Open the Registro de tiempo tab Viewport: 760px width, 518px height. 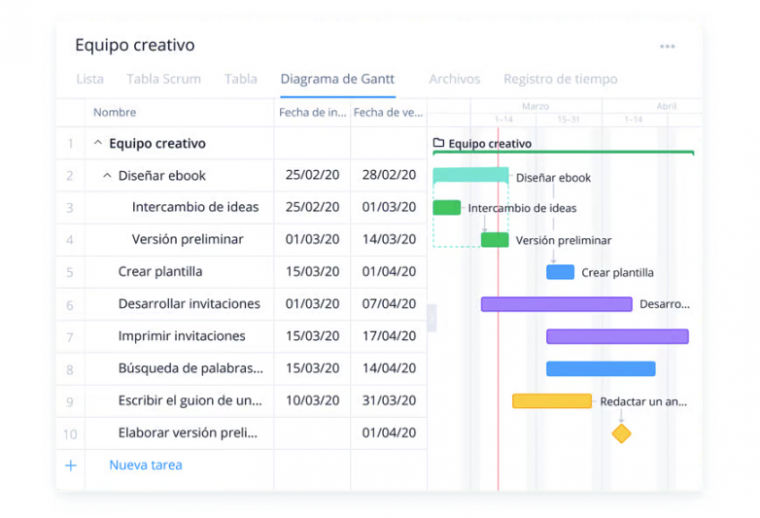(x=560, y=79)
